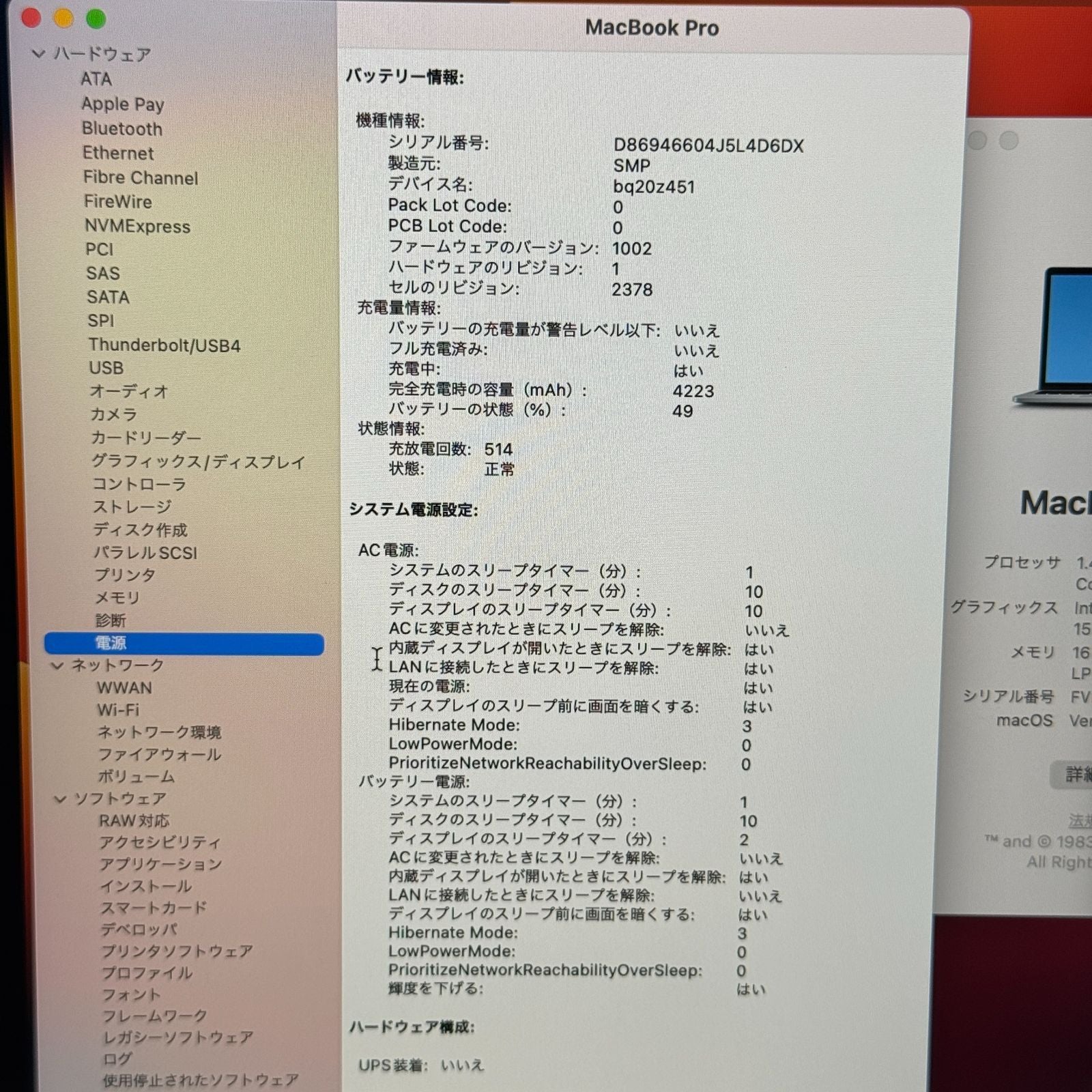1092x1092 pixels.
Task: Select ファイアウォール entry
Action: [x=160, y=755]
